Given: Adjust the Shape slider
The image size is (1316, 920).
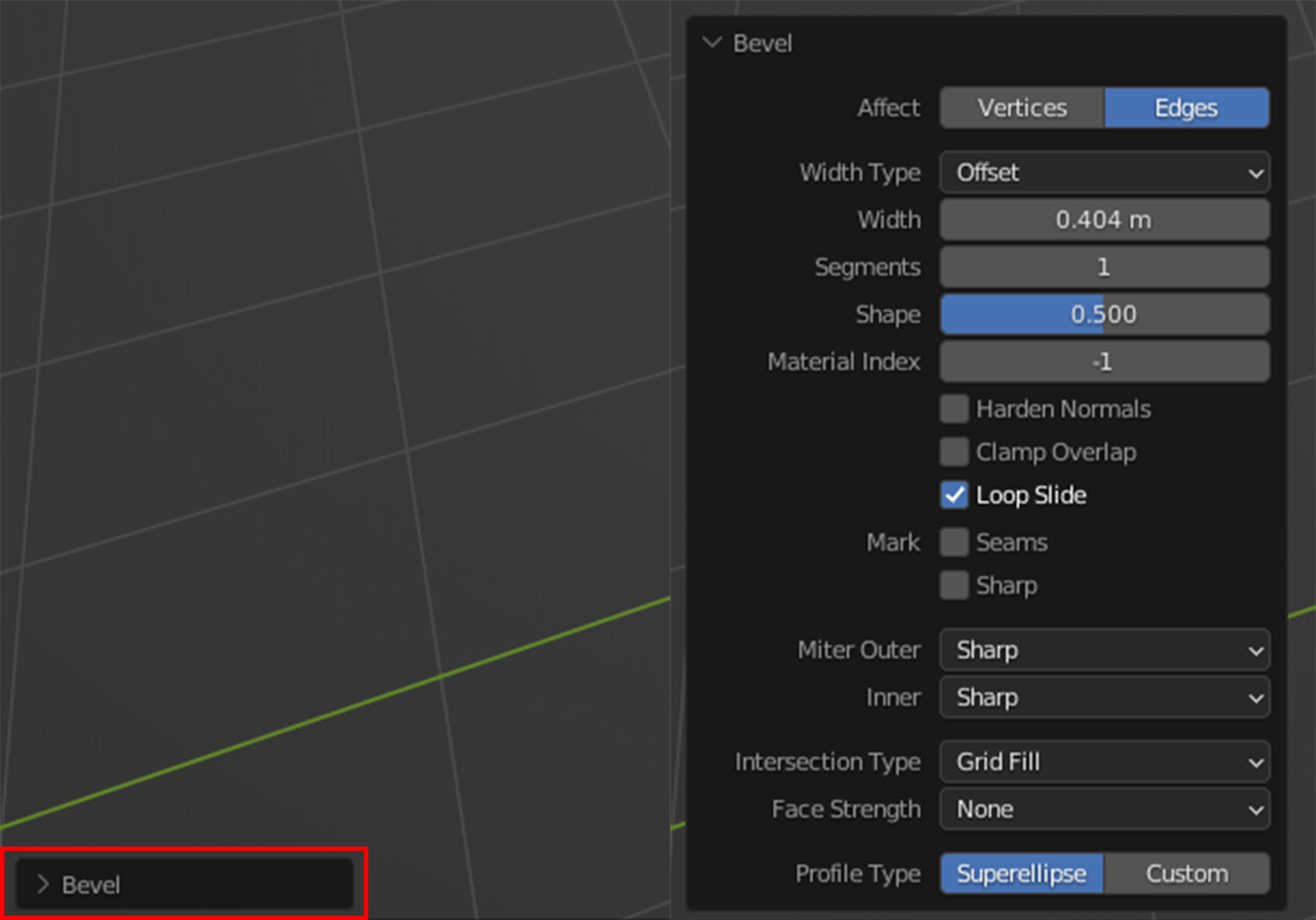Looking at the screenshot, I should pos(1104,314).
